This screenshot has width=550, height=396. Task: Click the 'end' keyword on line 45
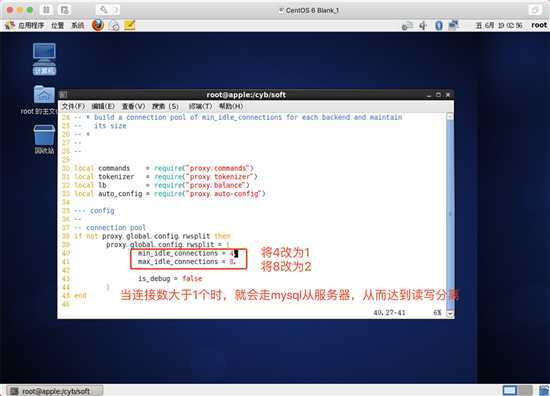80,295
